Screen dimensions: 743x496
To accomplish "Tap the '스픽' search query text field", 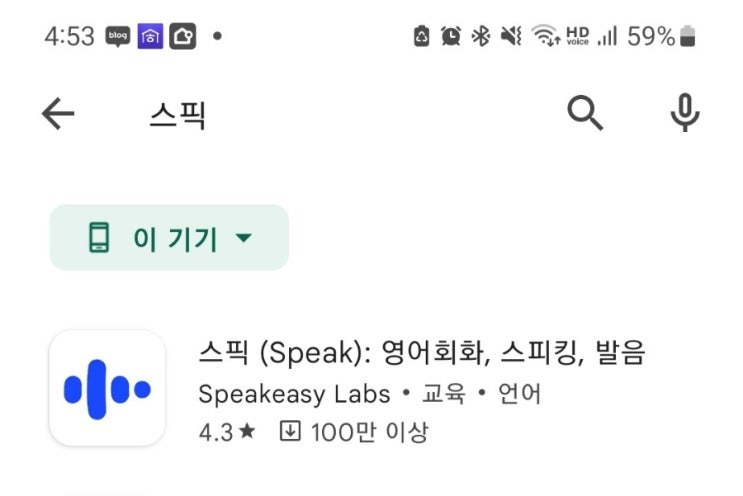I will tap(177, 115).
